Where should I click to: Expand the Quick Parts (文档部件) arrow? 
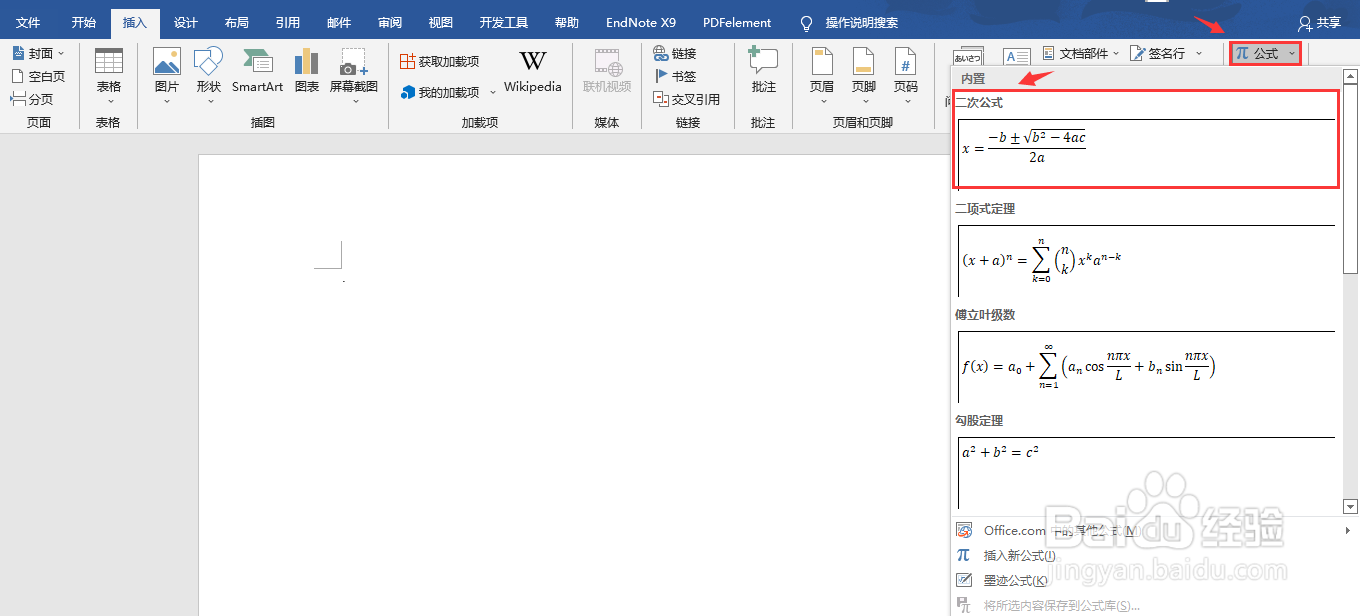[1116, 53]
